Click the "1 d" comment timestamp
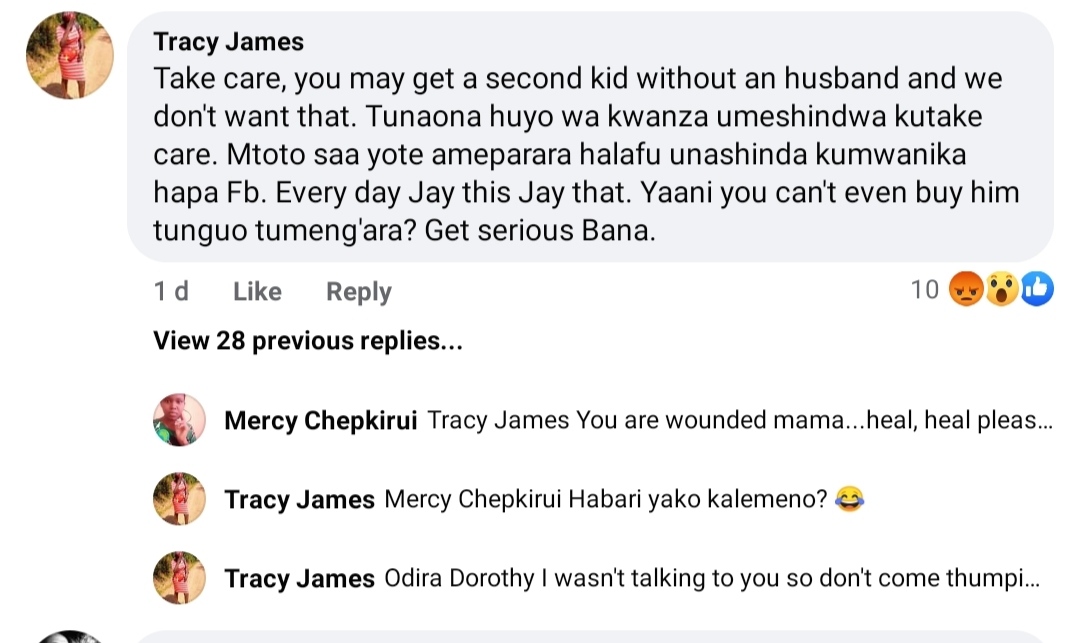Image resolution: width=1080 pixels, height=643 pixels. (171, 291)
